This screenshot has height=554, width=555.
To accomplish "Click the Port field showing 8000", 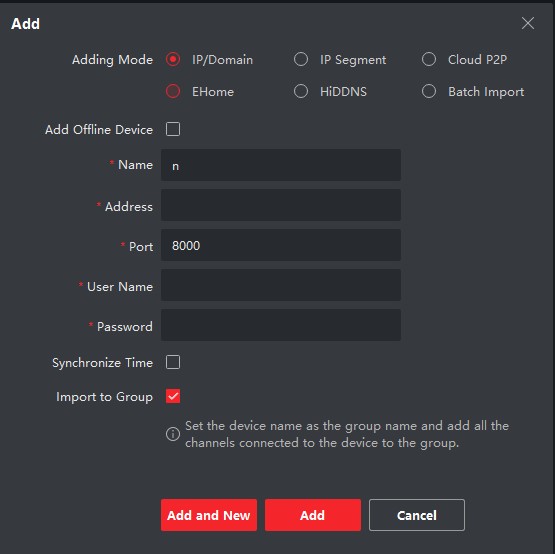I will click(281, 245).
